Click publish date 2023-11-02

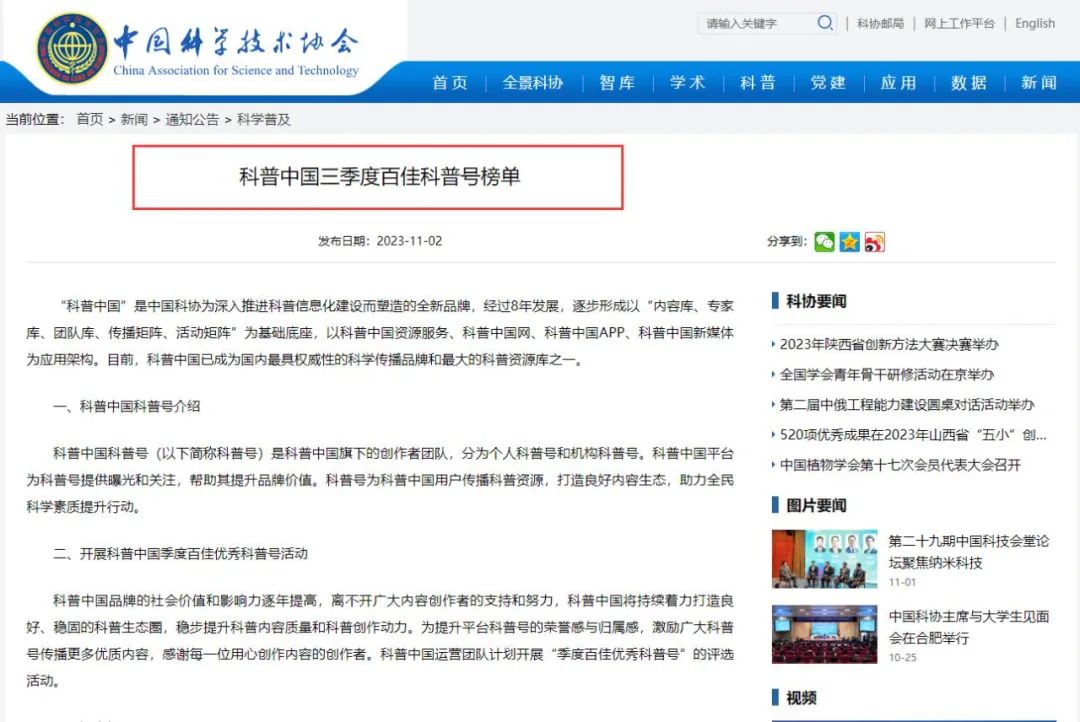(x=409, y=241)
